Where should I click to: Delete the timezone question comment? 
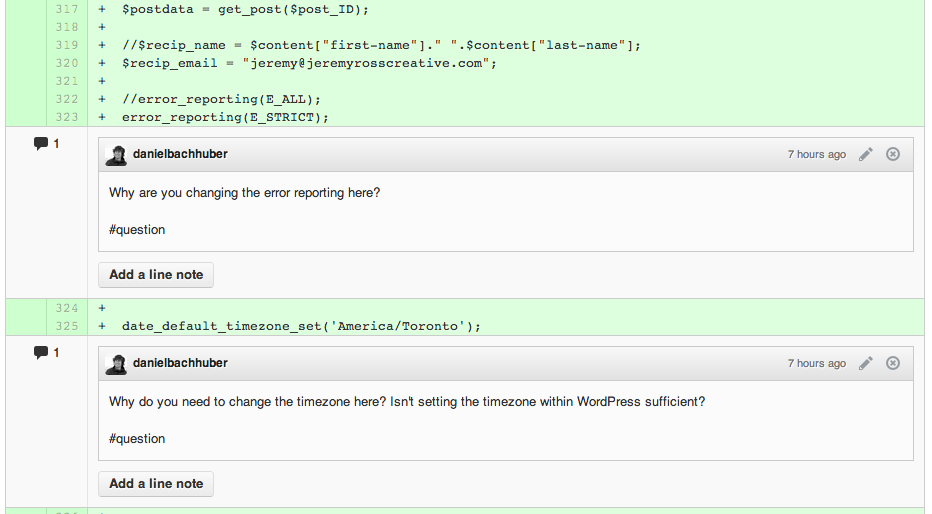893,364
